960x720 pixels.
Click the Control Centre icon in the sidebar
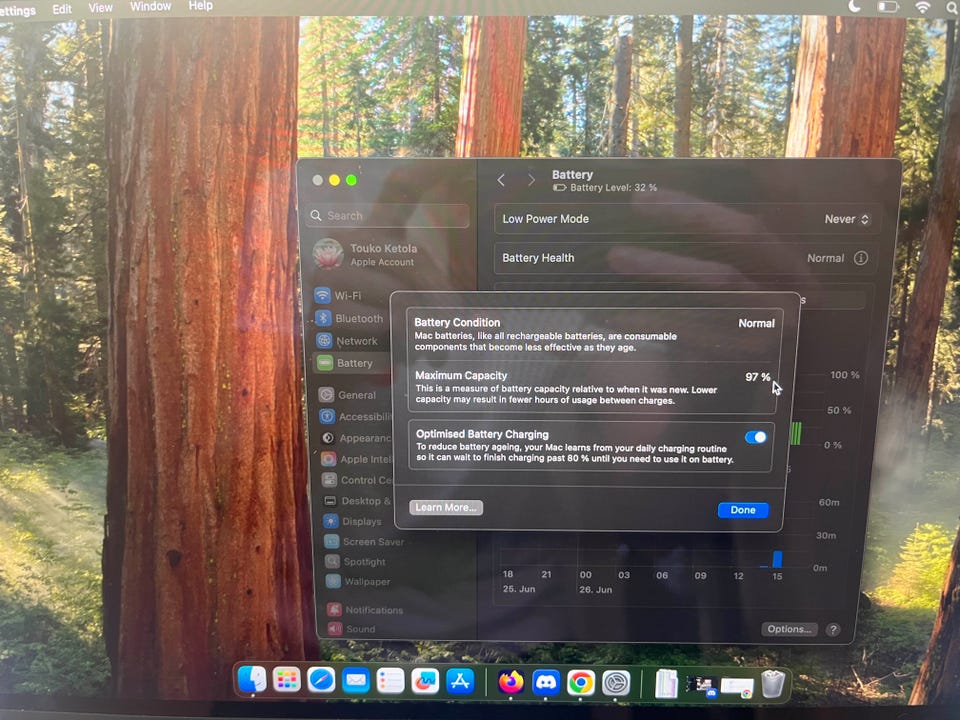329,480
